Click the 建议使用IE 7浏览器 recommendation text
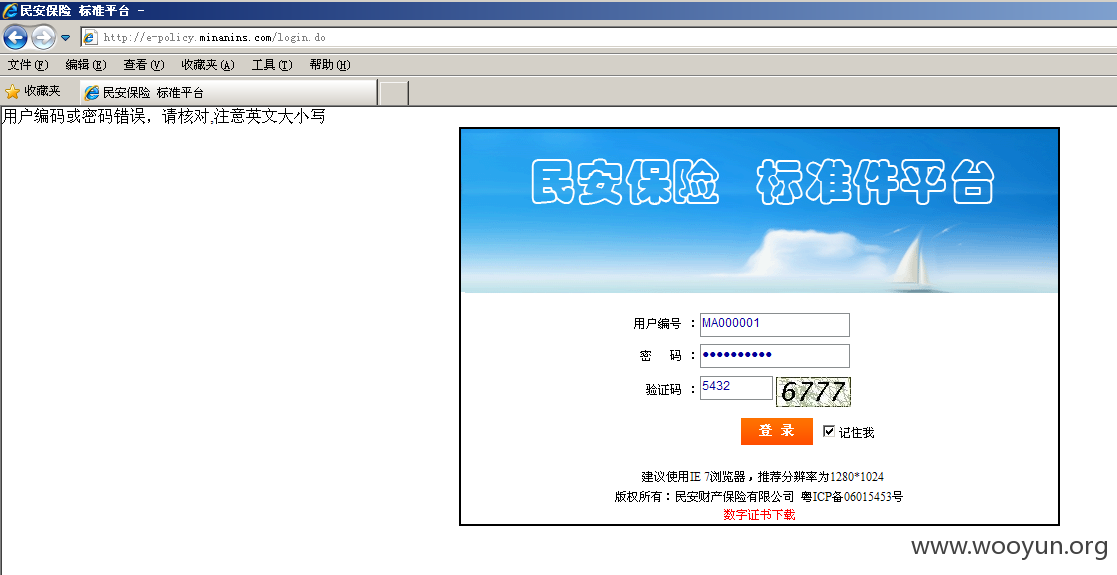The height and width of the screenshot is (575, 1117). (x=762, y=477)
